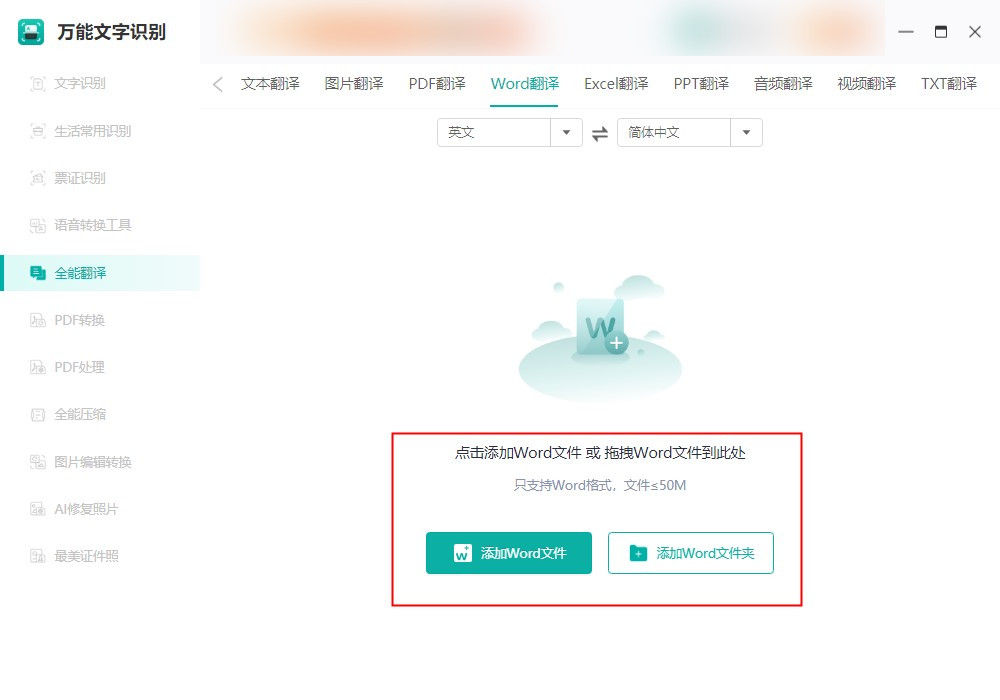Click the PDF转换 sidebar icon
The height and width of the screenshot is (700, 1000).
(x=38, y=320)
